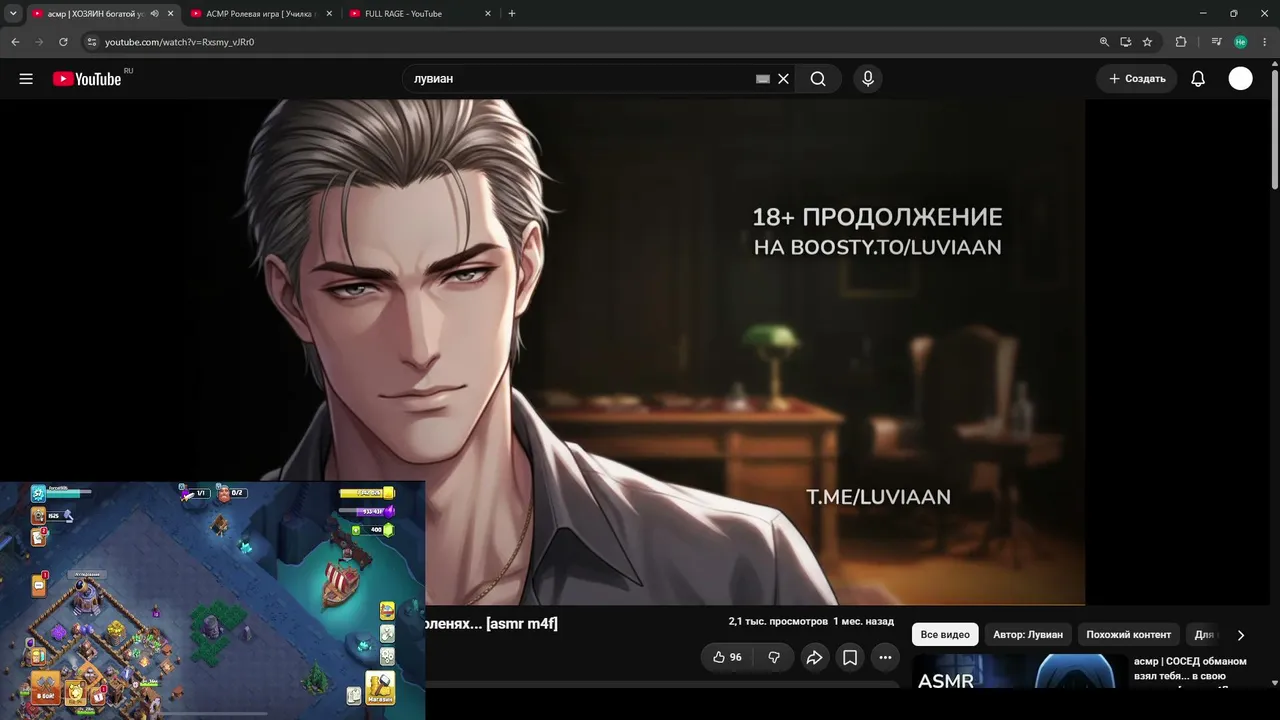Select the Все видео filter chip
This screenshot has height=720, width=1280.
point(945,635)
